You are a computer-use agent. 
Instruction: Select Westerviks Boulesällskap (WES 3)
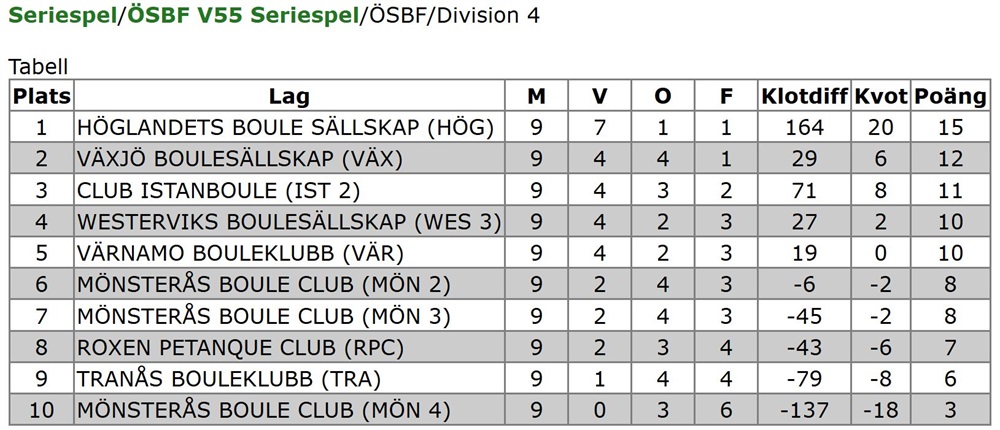point(289,222)
